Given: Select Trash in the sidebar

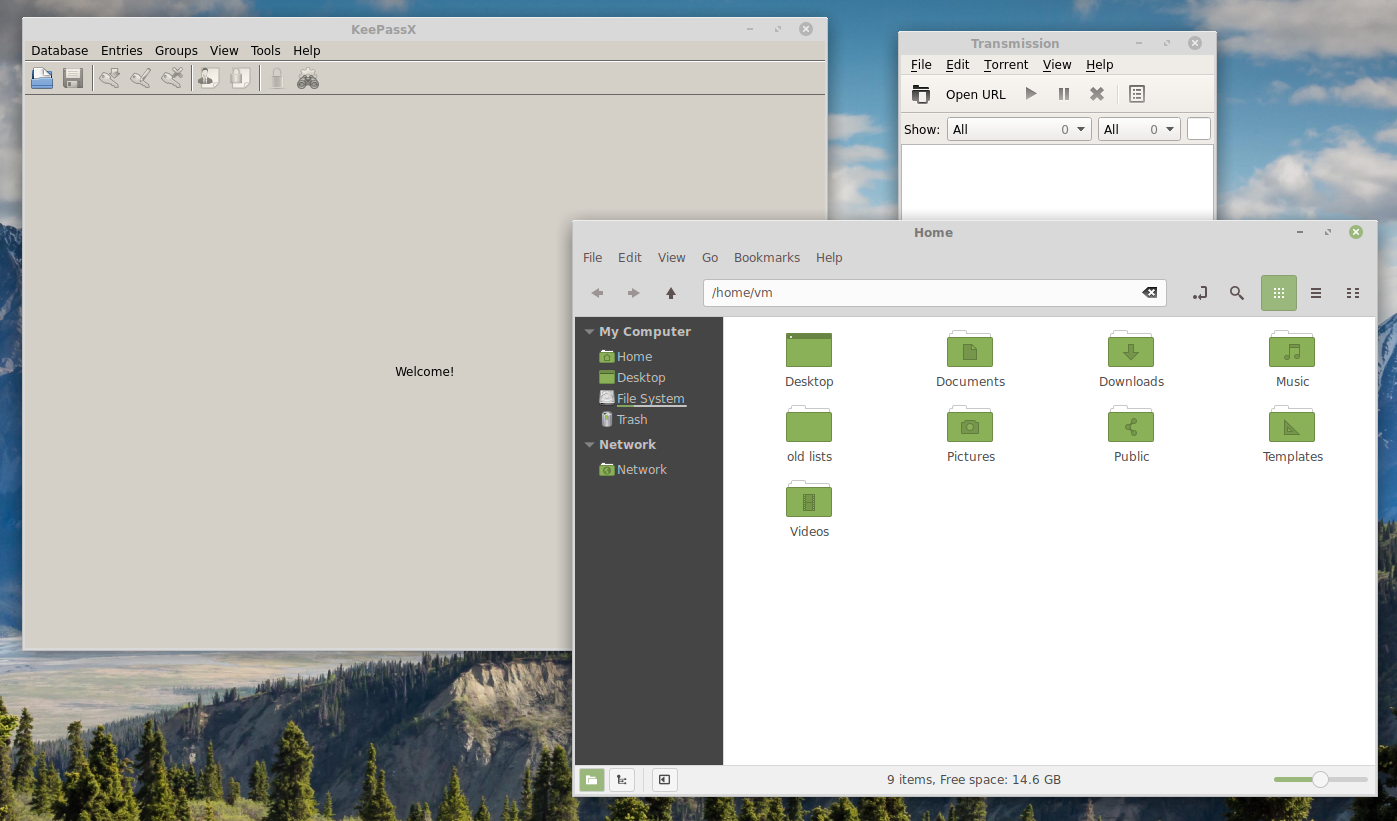Looking at the screenshot, I should pyautogui.click(x=632, y=420).
